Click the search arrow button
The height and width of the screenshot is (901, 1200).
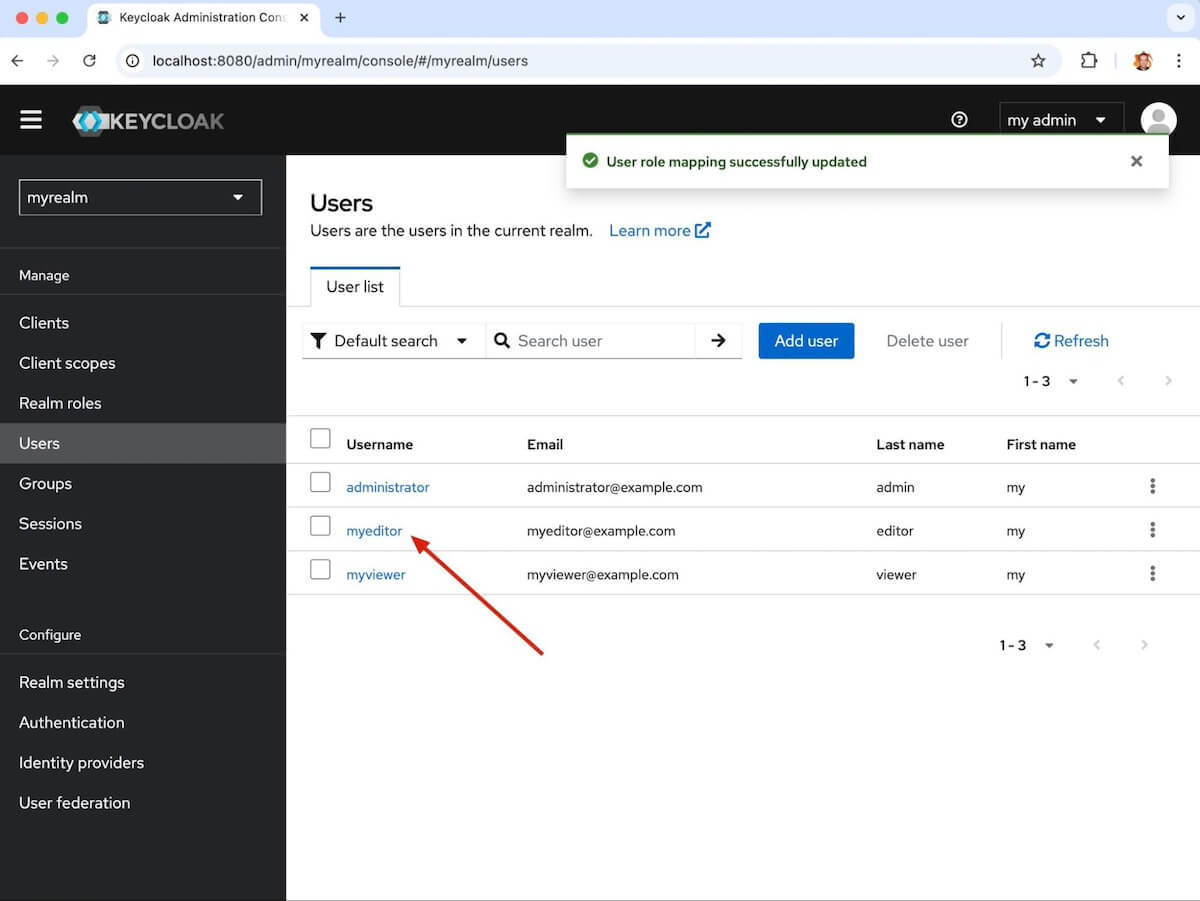click(718, 341)
